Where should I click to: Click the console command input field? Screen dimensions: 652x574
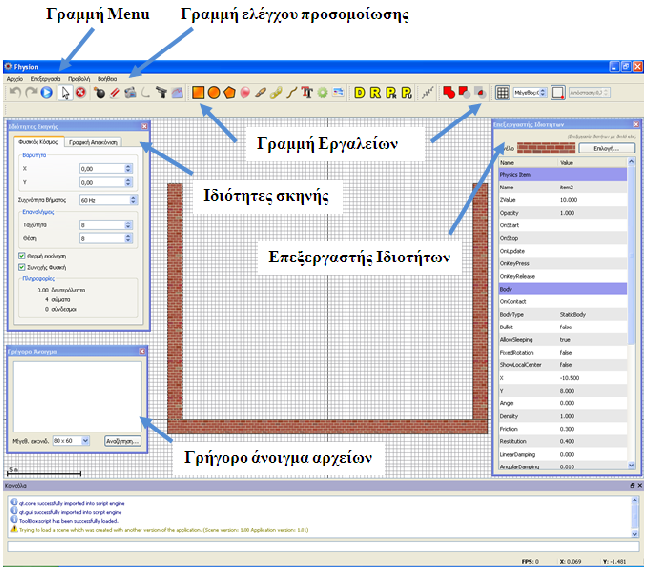[x=323, y=547]
